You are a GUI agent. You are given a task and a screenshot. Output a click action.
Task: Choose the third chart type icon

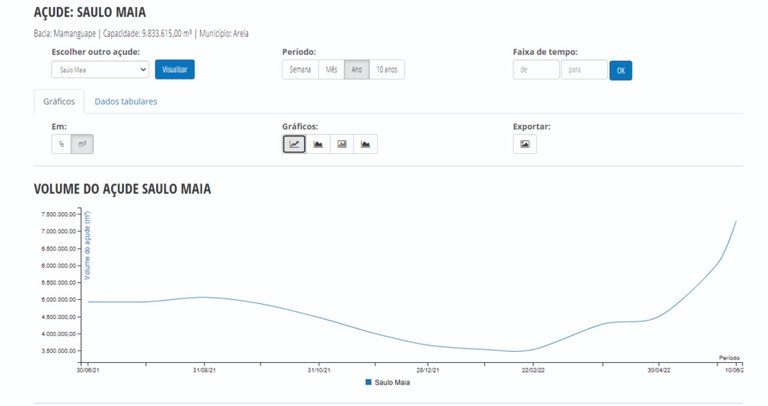(x=342, y=144)
